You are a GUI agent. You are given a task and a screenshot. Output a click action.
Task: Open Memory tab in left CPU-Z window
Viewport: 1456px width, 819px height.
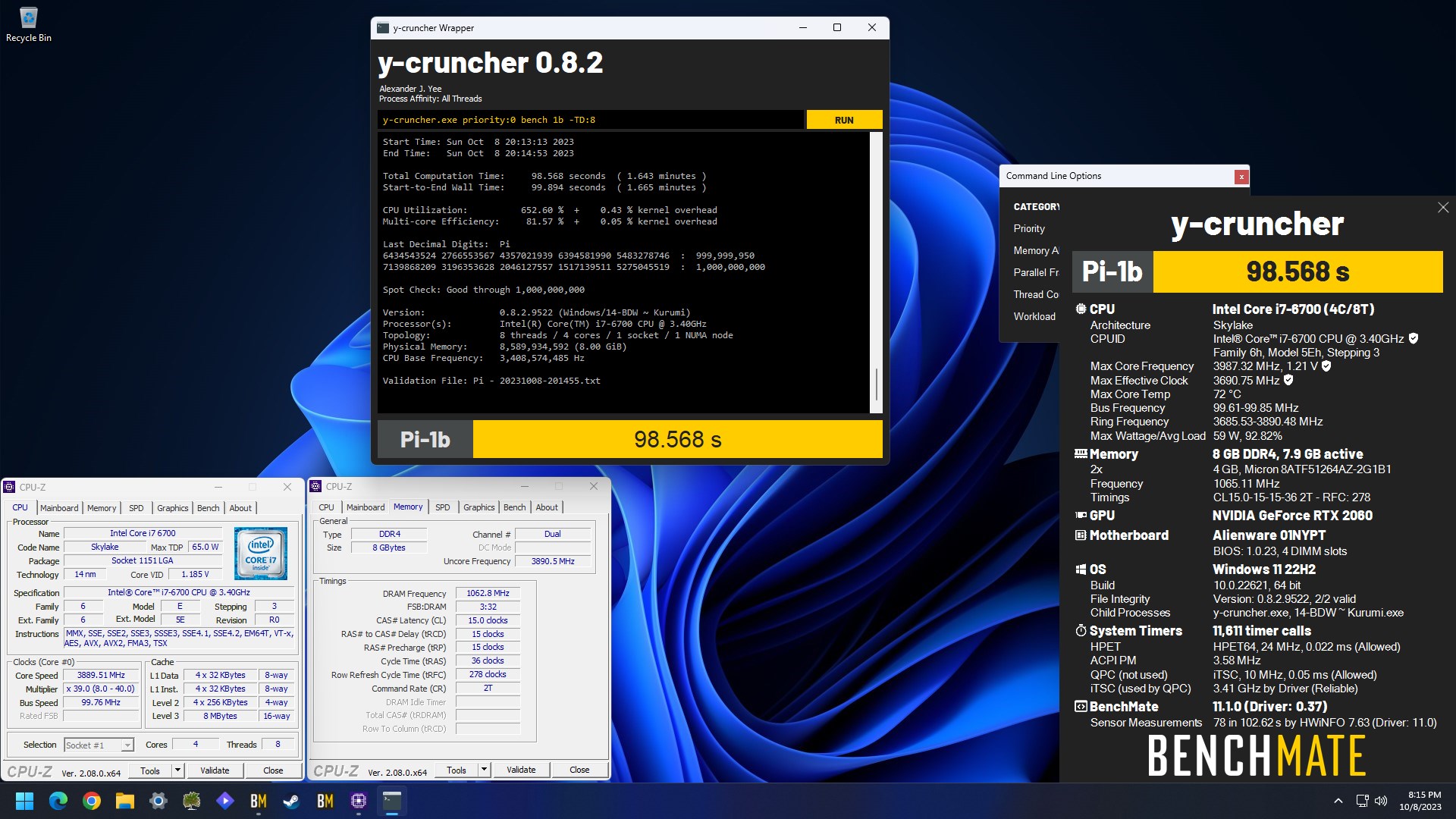pos(102,508)
